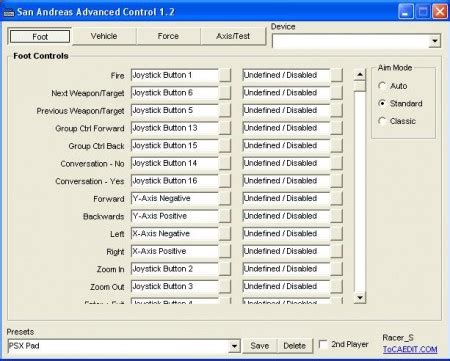Switch to the Force tab
The image size is (450, 361).
point(168,36)
